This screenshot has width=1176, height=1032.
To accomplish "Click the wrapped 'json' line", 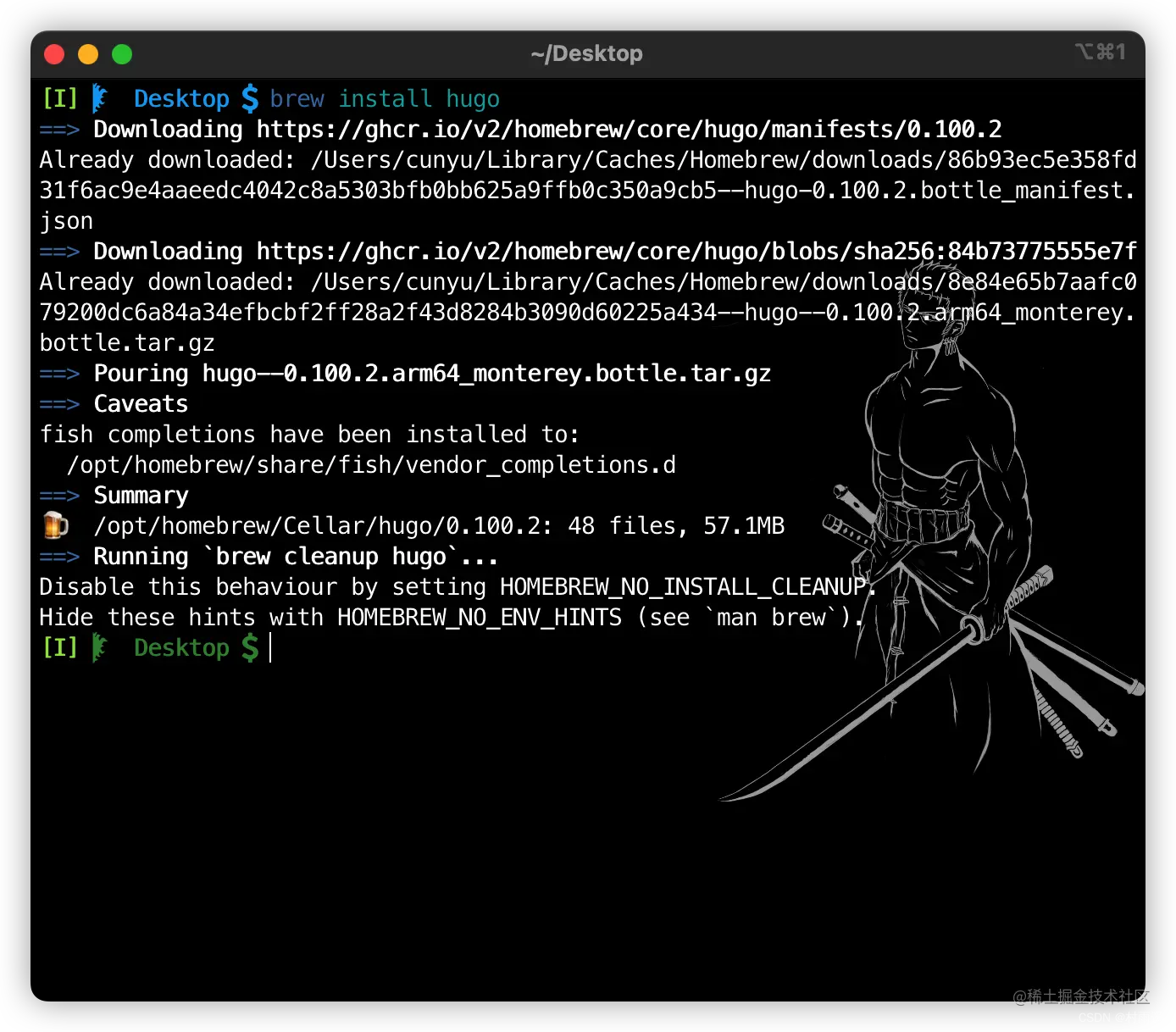I will (x=66, y=221).
